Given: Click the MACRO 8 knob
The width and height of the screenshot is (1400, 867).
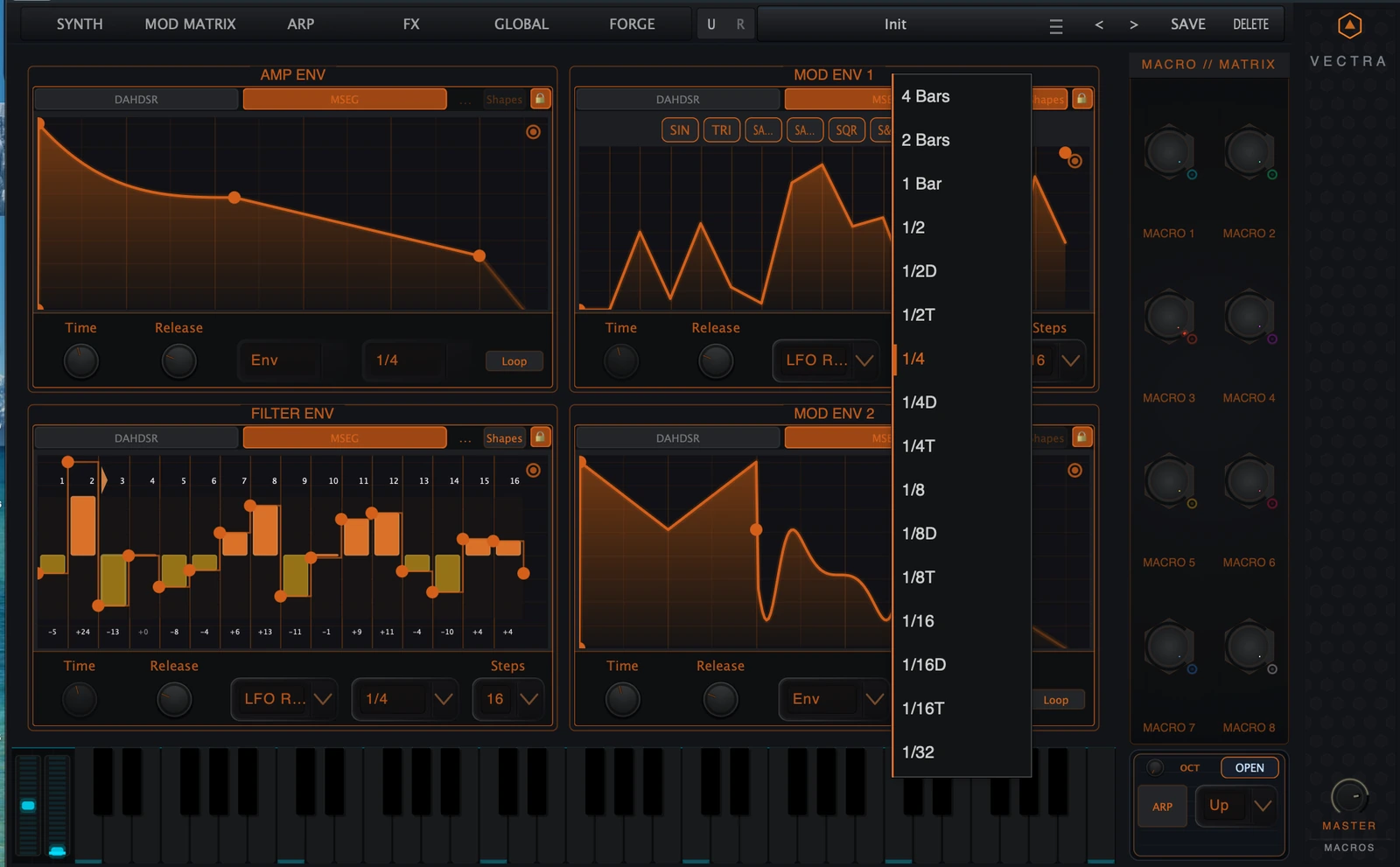Looking at the screenshot, I should pyautogui.click(x=1249, y=647).
